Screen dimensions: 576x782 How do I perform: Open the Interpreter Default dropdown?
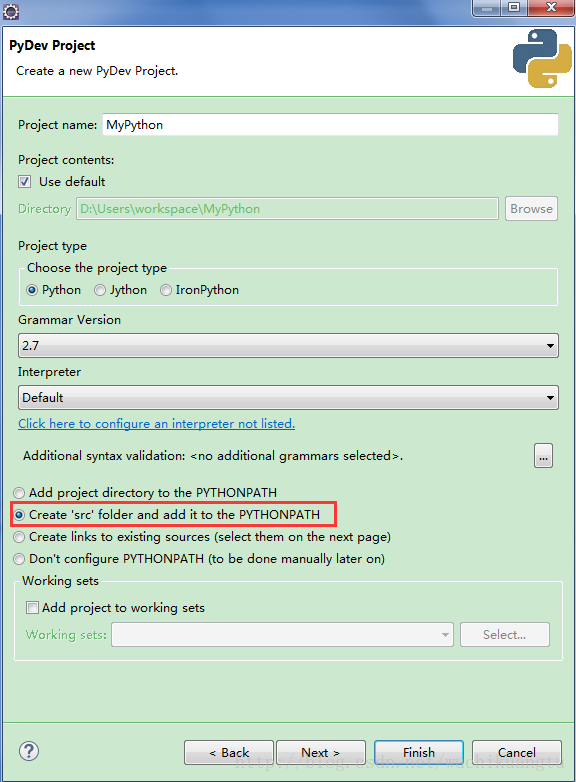point(288,397)
